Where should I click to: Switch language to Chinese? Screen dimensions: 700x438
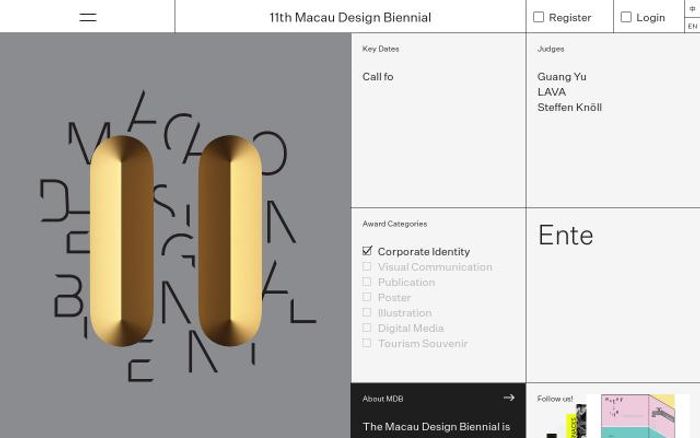(692, 8)
